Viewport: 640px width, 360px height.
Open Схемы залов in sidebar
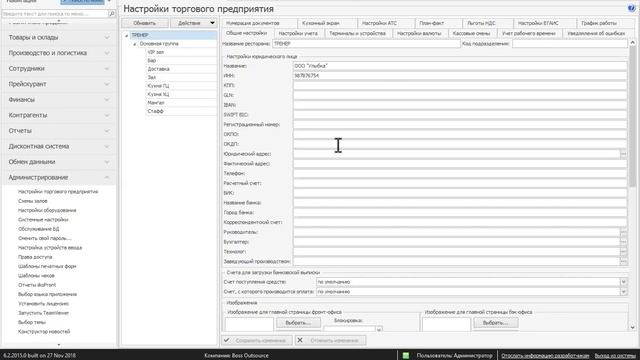tap(33, 201)
